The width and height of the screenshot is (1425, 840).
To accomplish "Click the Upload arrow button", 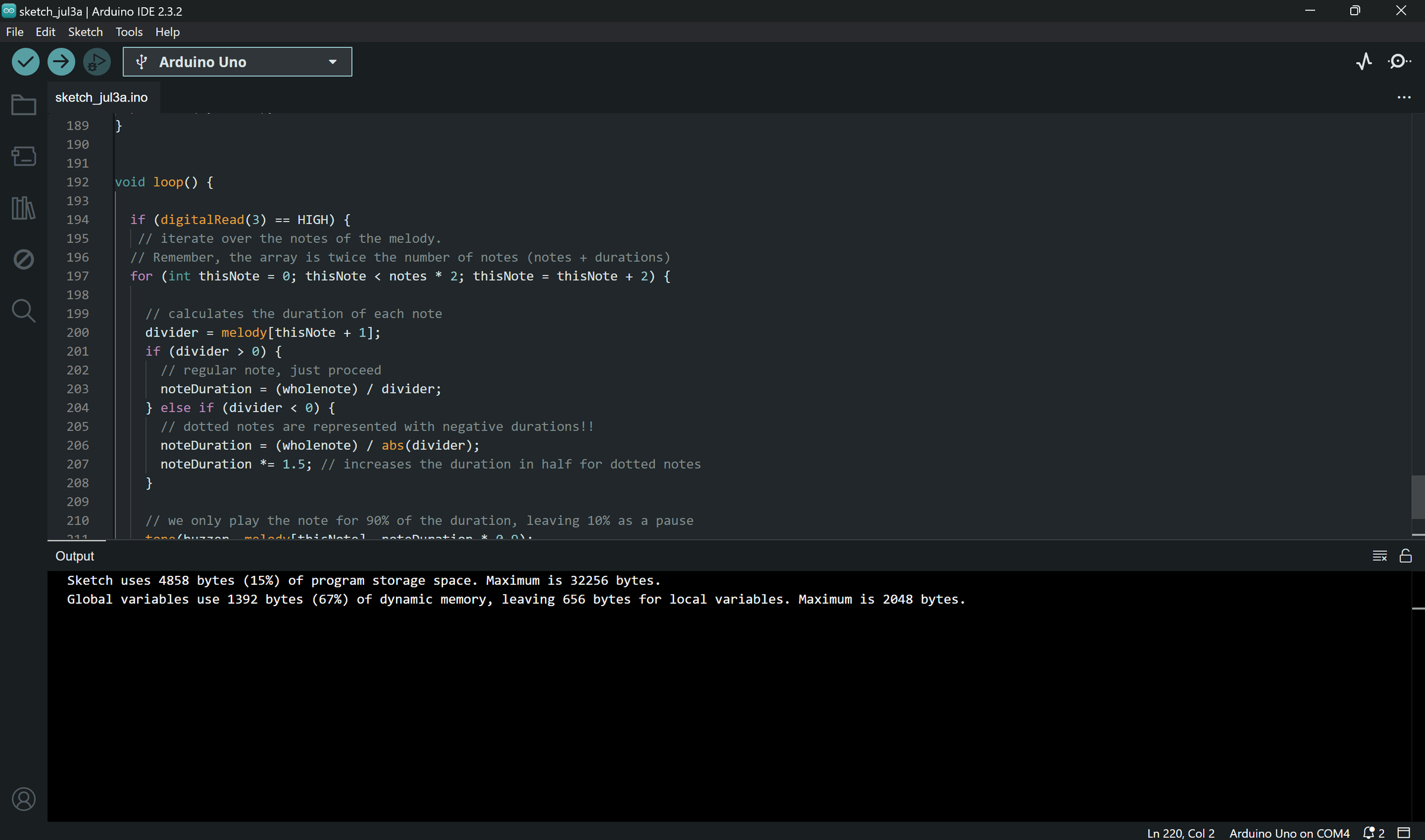I will pyautogui.click(x=61, y=62).
